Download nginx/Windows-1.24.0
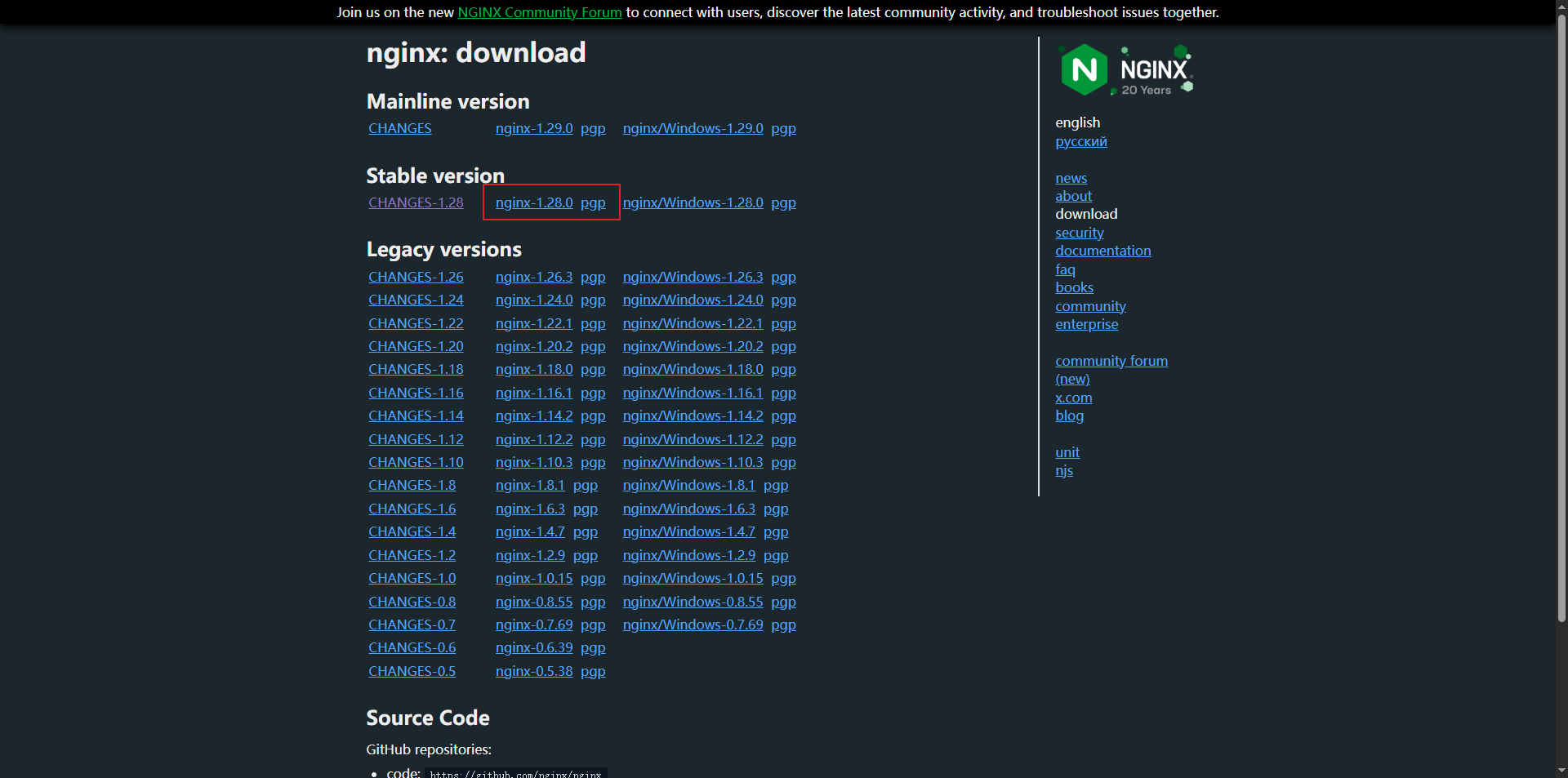The image size is (1568, 778). pos(693,300)
